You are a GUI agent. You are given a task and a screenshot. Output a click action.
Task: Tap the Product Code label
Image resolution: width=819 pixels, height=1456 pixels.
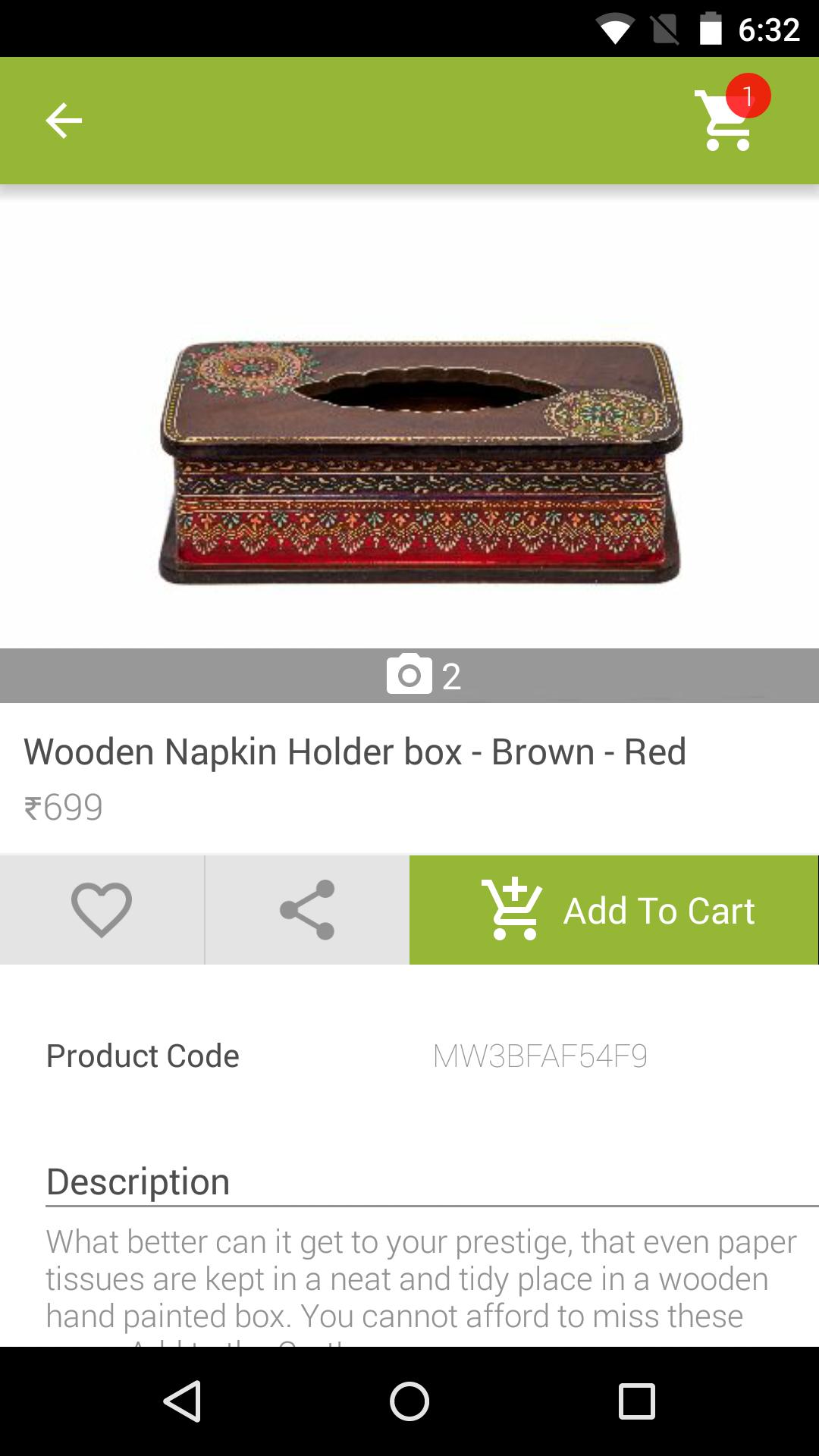click(x=143, y=1056)
